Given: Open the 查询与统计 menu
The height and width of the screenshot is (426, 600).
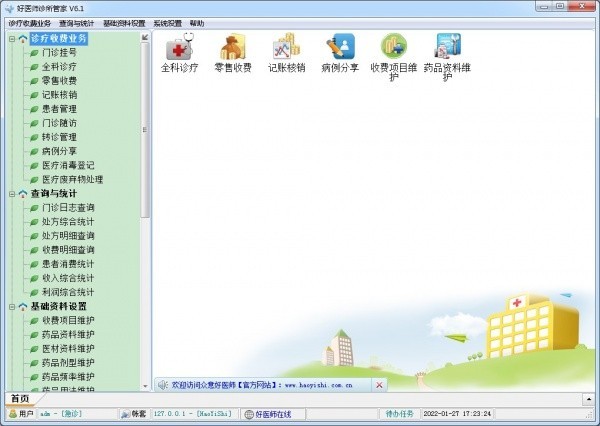Looking at the screenshot, I should pos(76,23).
